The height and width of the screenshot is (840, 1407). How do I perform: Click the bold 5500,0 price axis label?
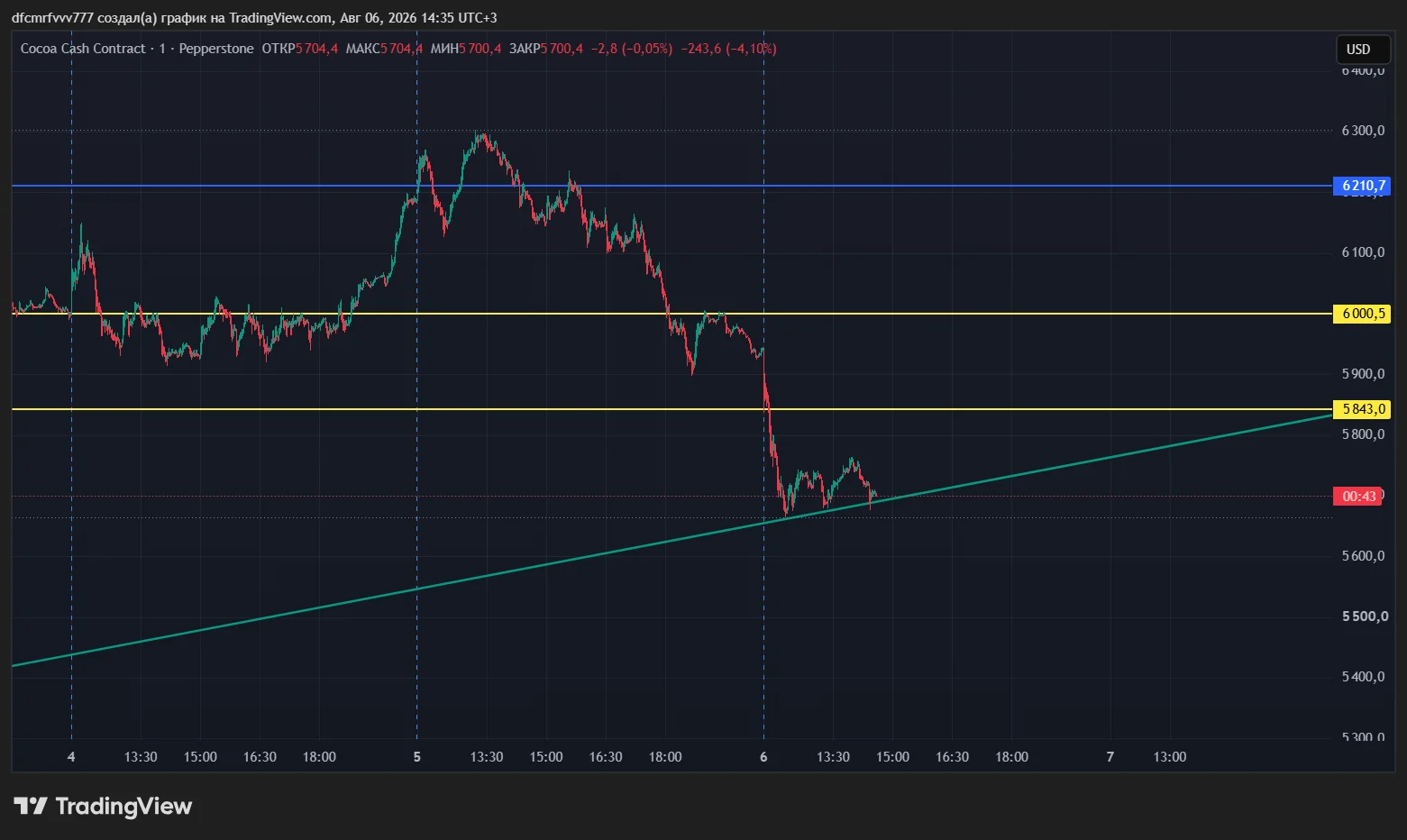pos(1365,616)
